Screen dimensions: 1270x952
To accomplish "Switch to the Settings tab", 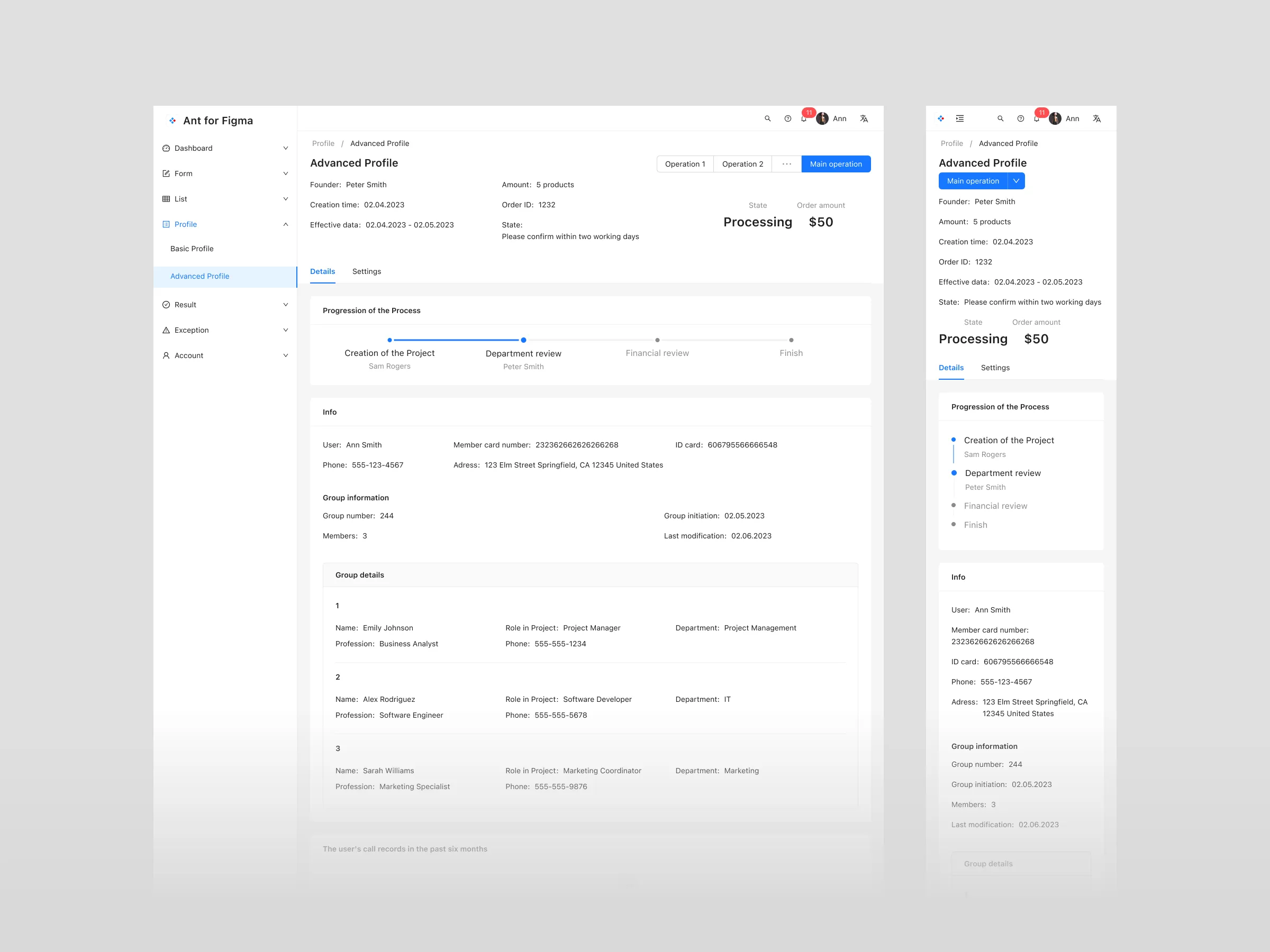I will (x=366, y=271).
